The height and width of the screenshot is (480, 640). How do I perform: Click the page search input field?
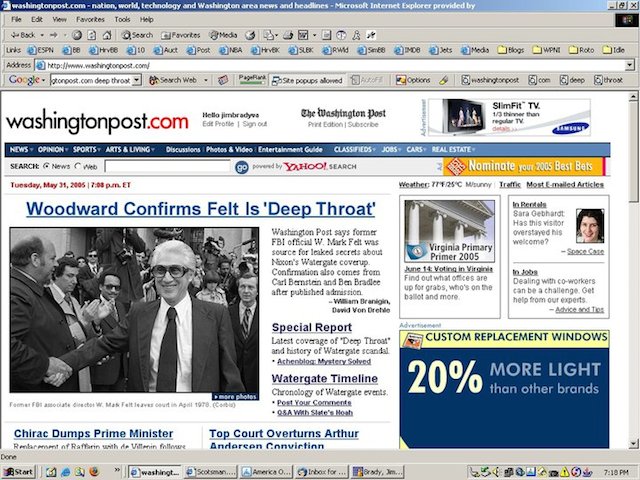[167, 166]
